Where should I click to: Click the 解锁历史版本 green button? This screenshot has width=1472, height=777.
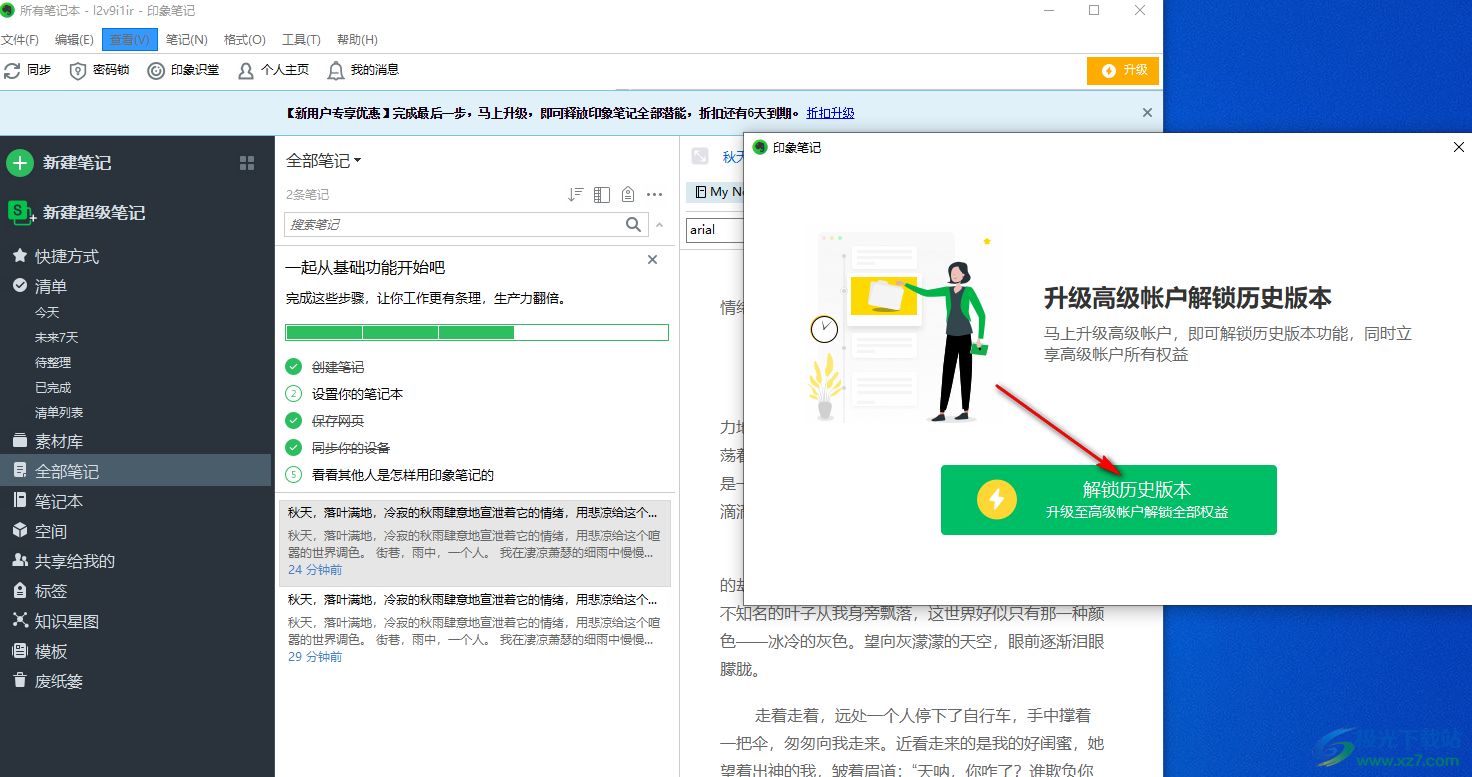click(1108, 499)
